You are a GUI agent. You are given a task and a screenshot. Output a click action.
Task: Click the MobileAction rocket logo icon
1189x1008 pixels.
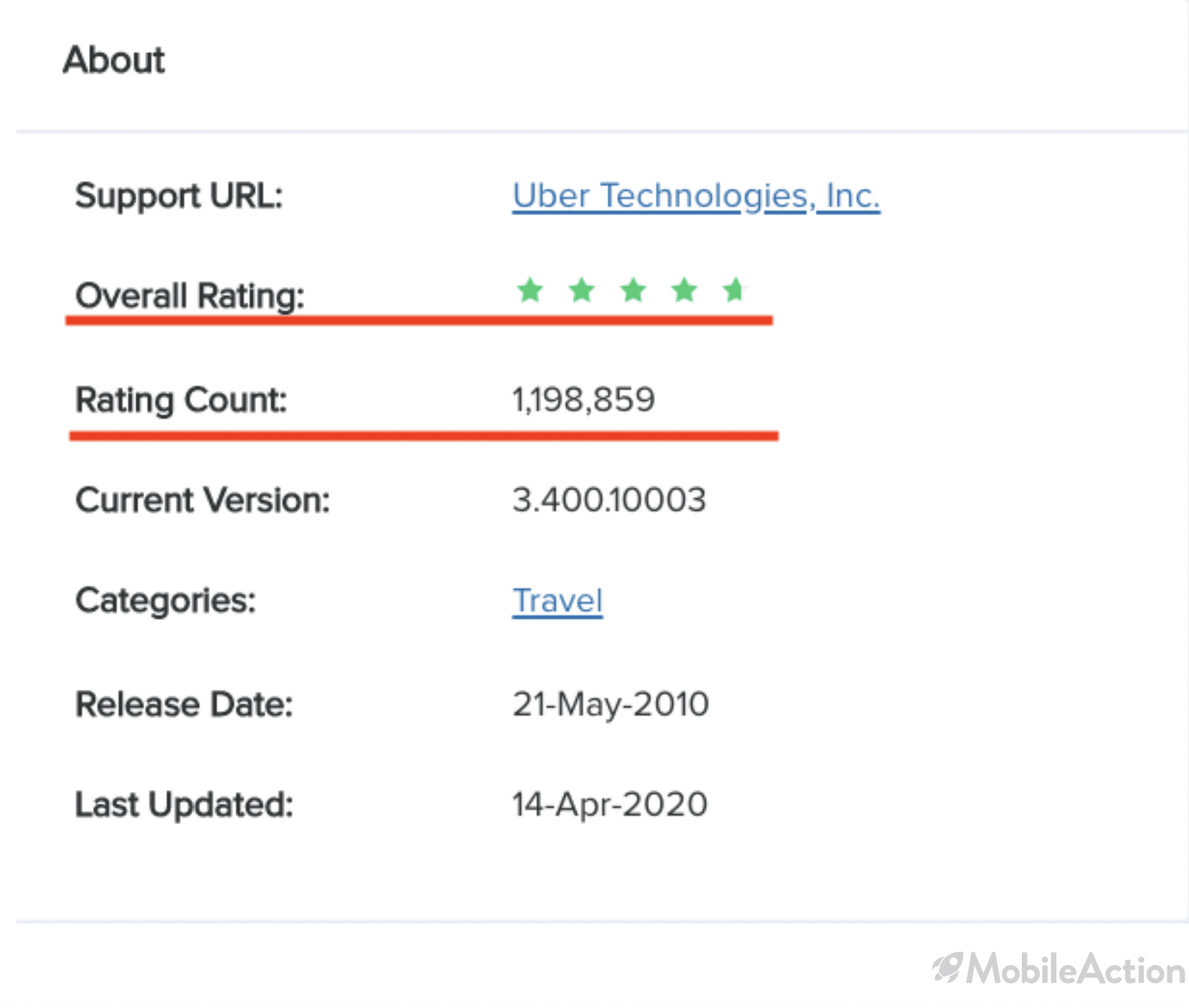pos(947,967)
